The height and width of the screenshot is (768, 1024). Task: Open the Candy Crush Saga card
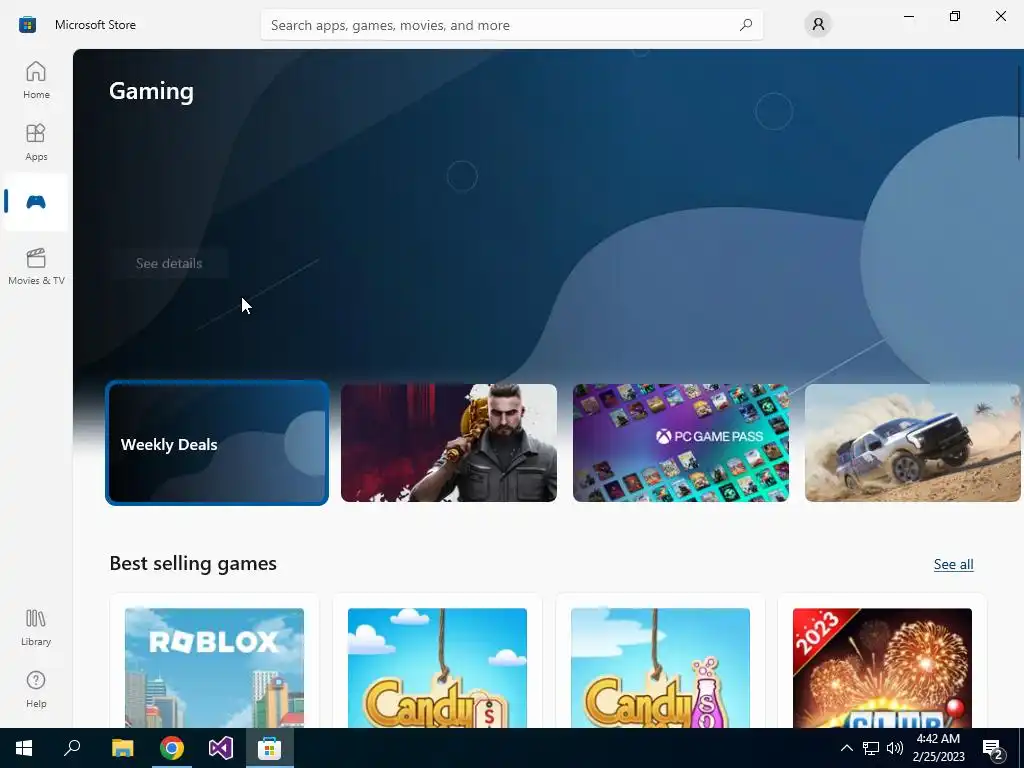pos(437,661)
